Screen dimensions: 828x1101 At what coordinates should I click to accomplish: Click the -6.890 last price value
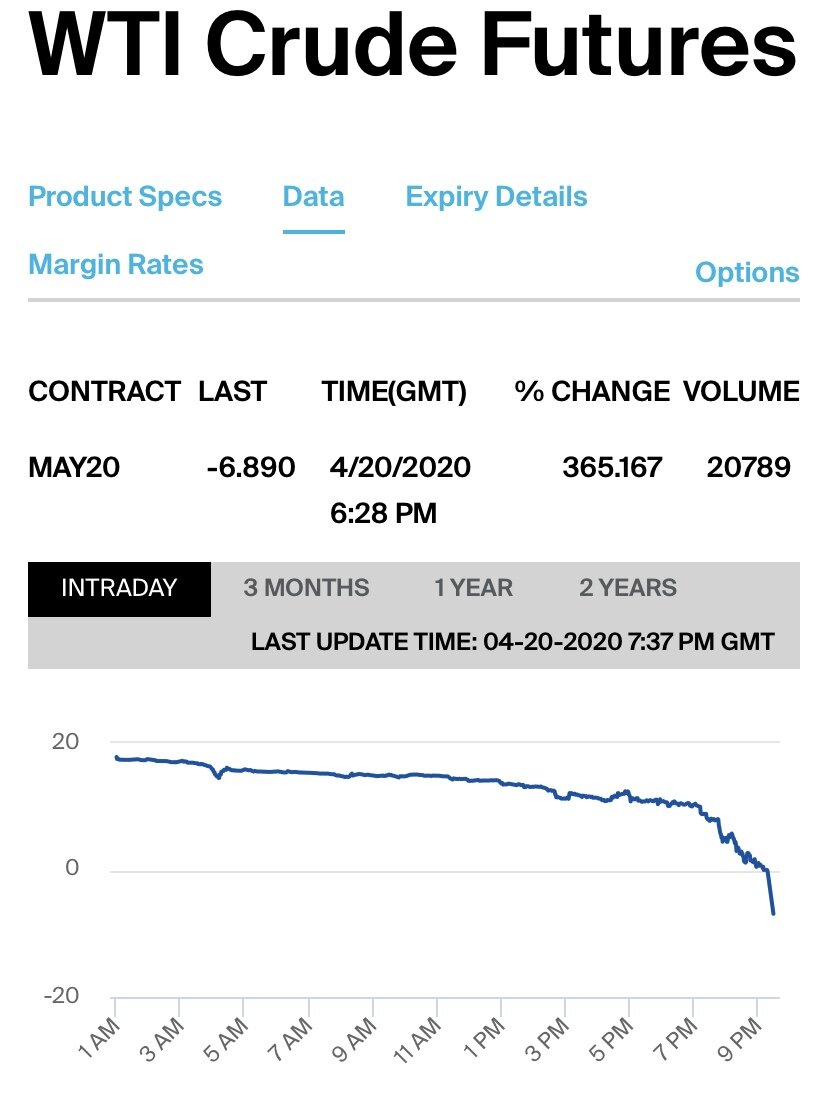[x=251, y=467]
